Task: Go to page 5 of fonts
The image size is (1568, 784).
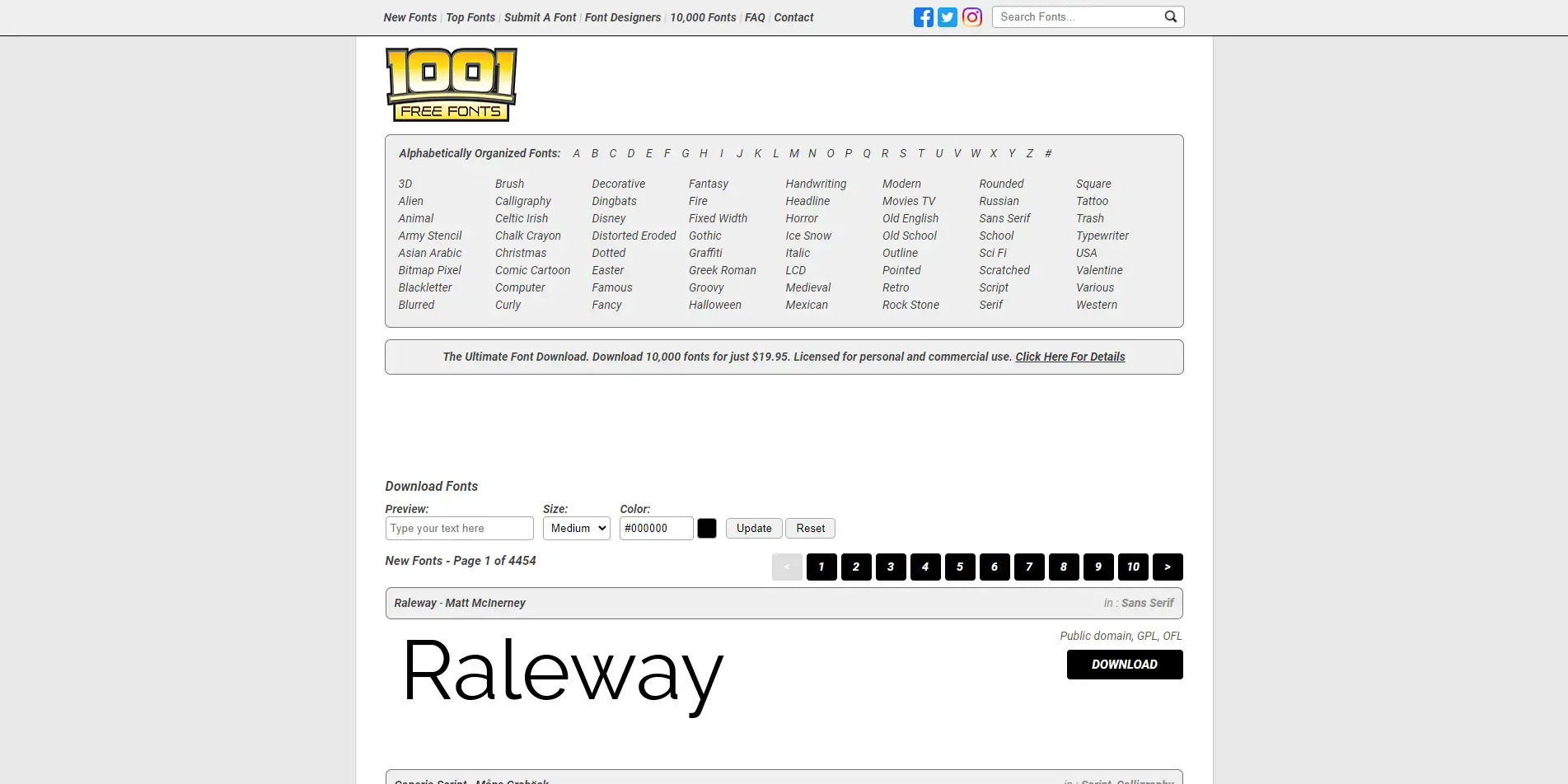Action: click(x=960, y=567)
